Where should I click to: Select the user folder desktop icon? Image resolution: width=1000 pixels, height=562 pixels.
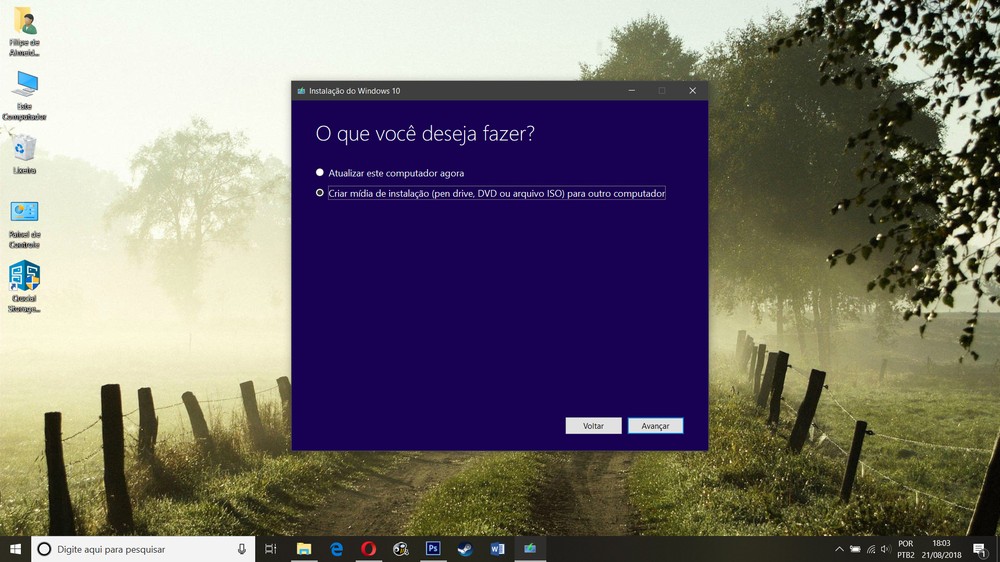click(25, 32)
